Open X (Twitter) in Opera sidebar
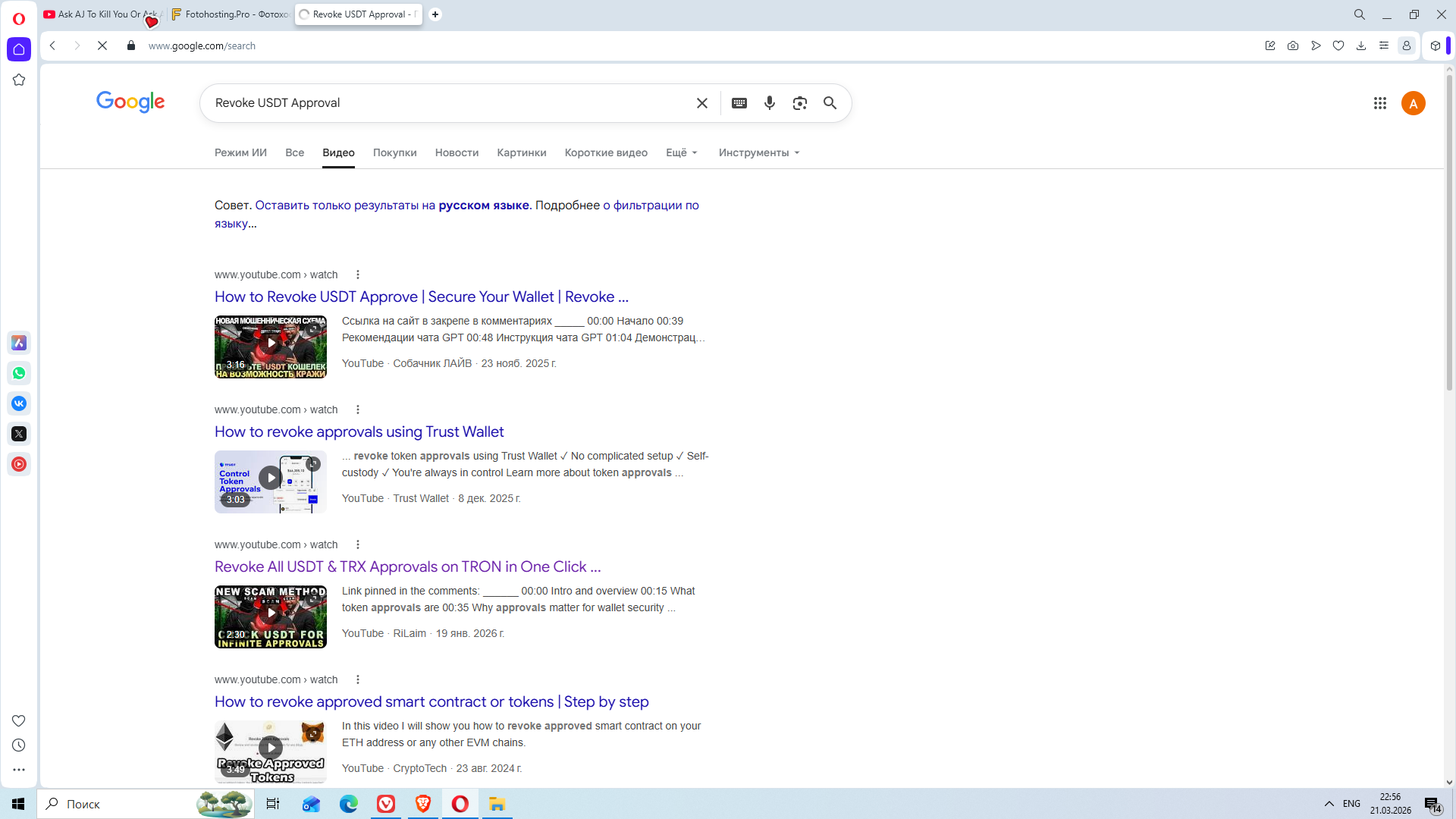 [x=19, y=434]
